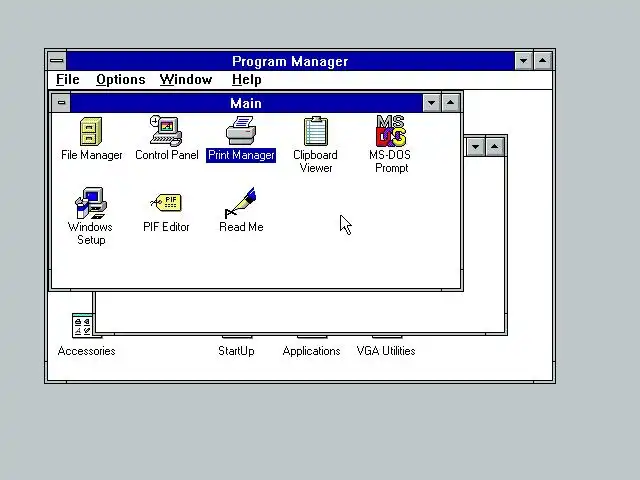The height and width of the screenshot is (480, 640).
Task: Open Main window control menu box
Action: [61, 103]
